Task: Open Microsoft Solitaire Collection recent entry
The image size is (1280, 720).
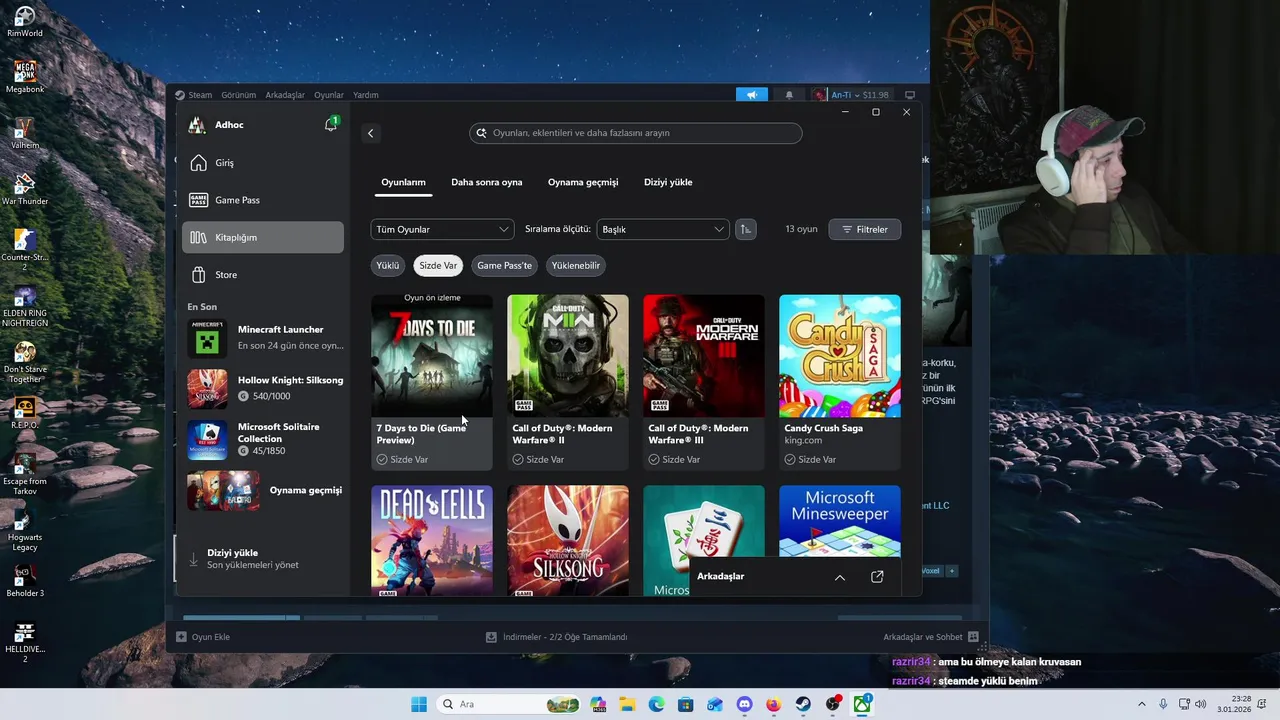Action: [265, 439]
